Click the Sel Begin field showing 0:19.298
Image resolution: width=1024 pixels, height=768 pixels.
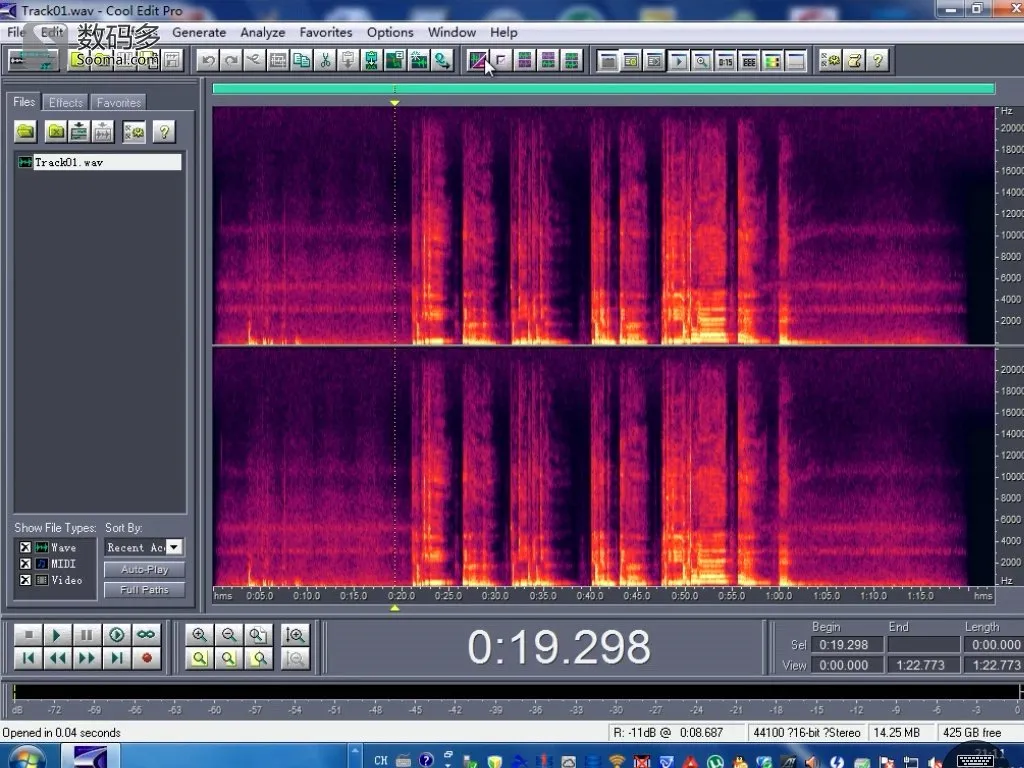click(847, 645)
